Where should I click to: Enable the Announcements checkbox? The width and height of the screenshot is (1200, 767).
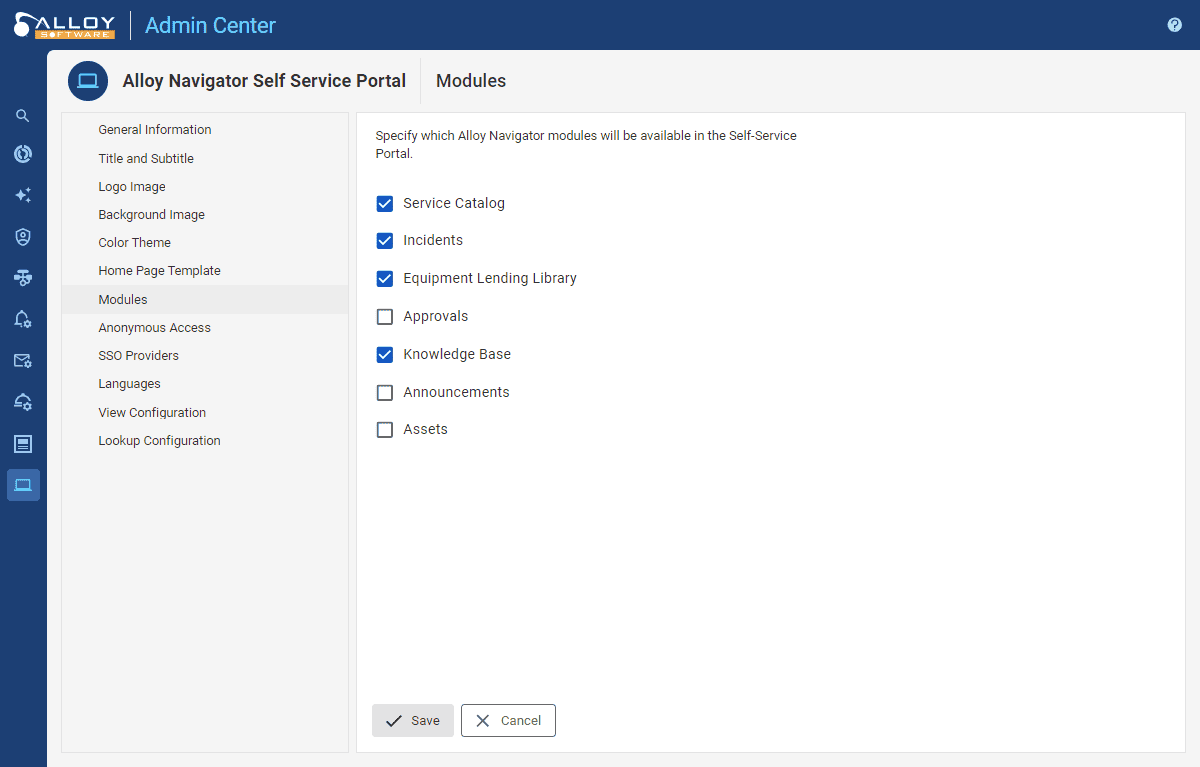click(x=385, y=393)
